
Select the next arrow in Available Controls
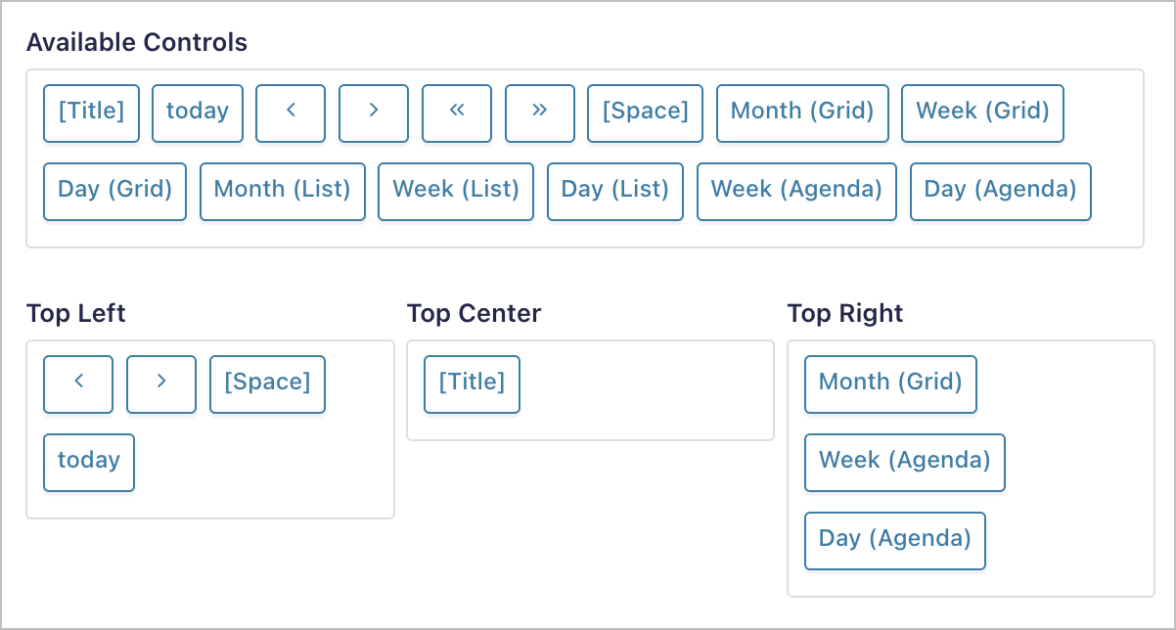[x=373, y=113]
